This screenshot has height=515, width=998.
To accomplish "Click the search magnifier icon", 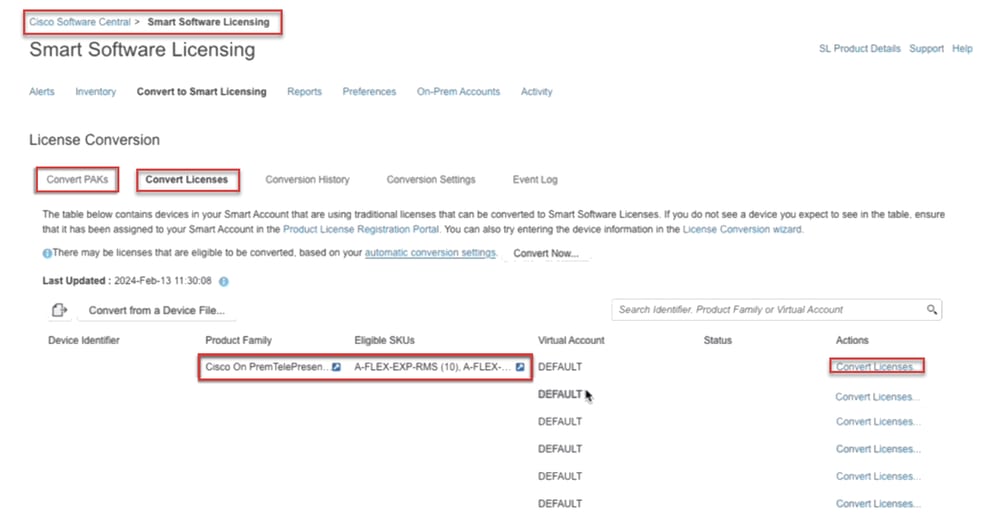I will coord(931,309).
